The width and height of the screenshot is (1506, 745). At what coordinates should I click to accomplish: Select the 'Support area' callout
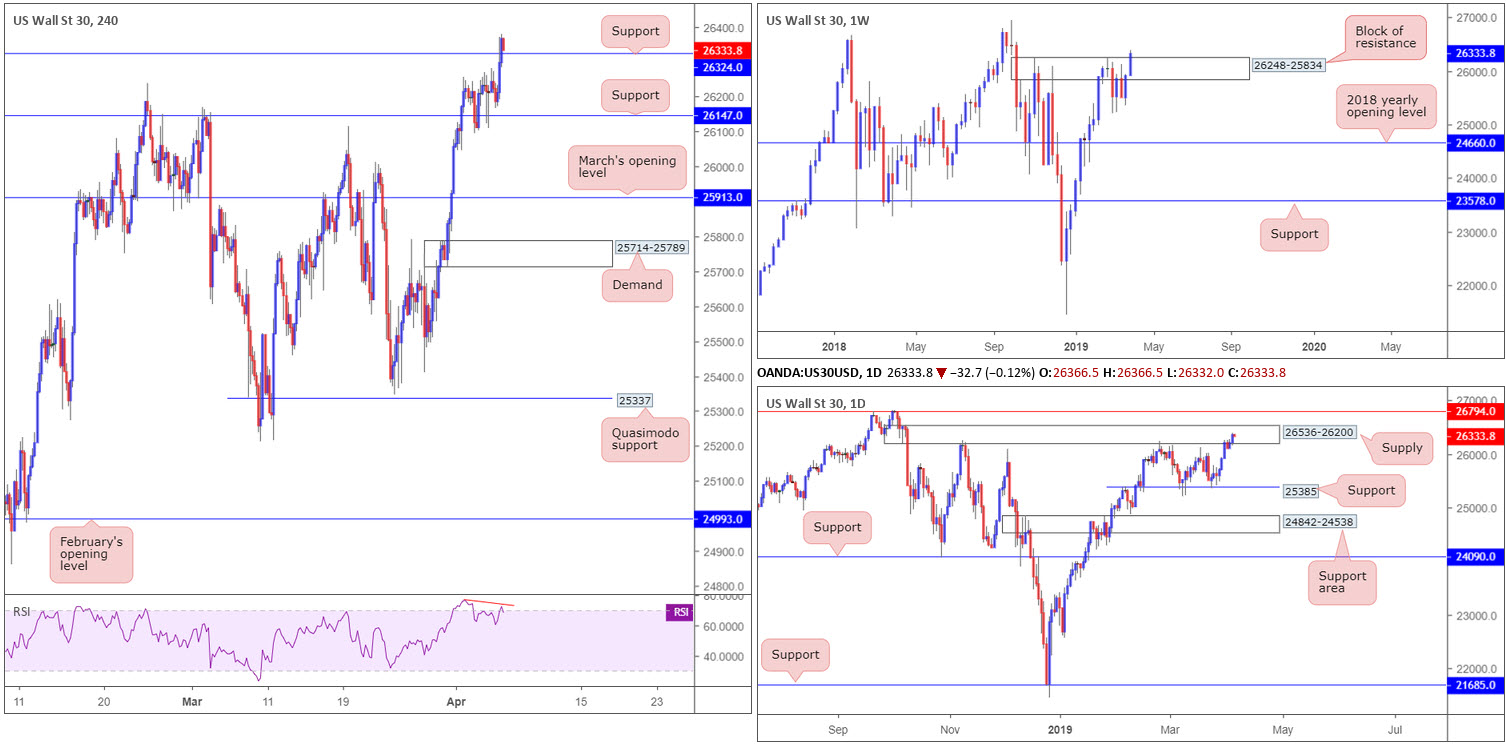[1342, 583]
